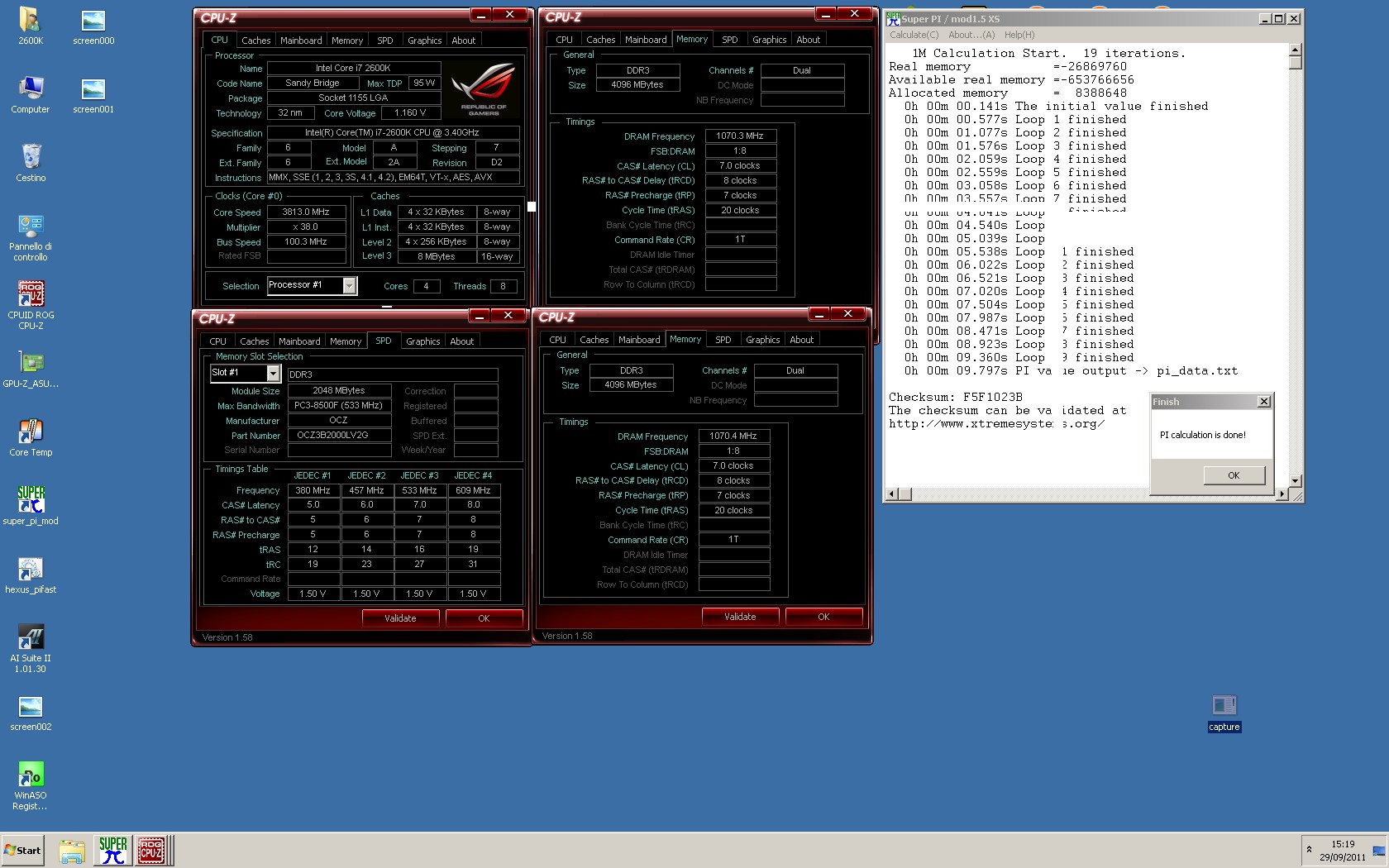
Task: Open the capture desktop icon
Action: pos(1224,713)
